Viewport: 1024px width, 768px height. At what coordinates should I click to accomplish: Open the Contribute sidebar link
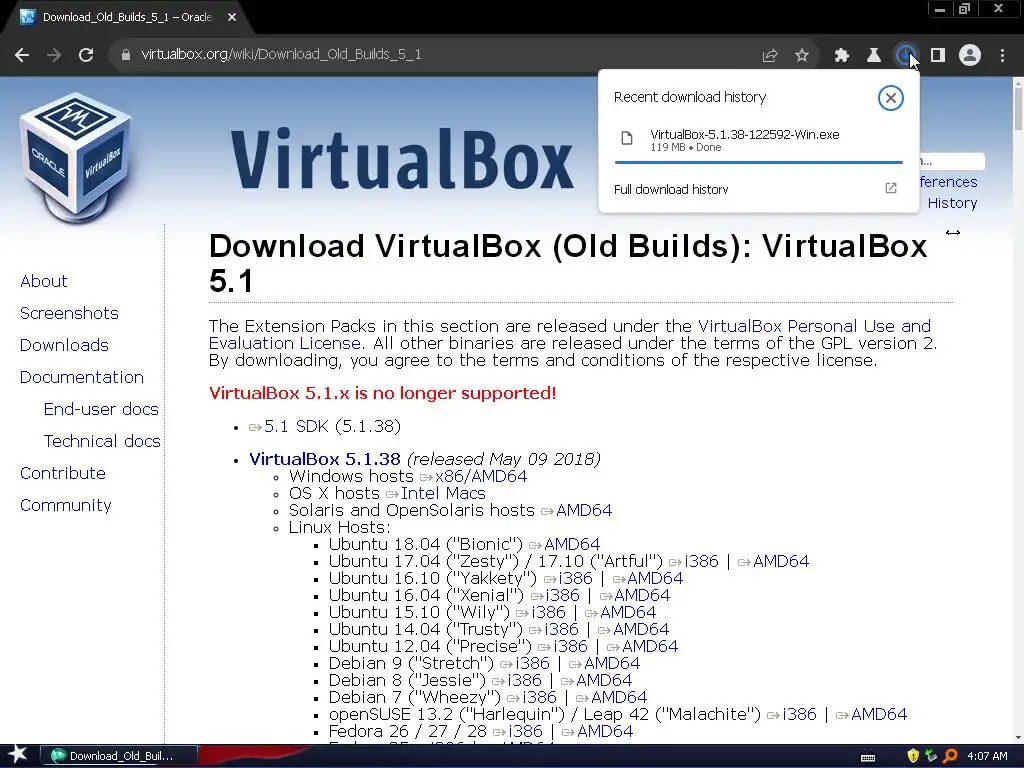(x=63, y=473)
